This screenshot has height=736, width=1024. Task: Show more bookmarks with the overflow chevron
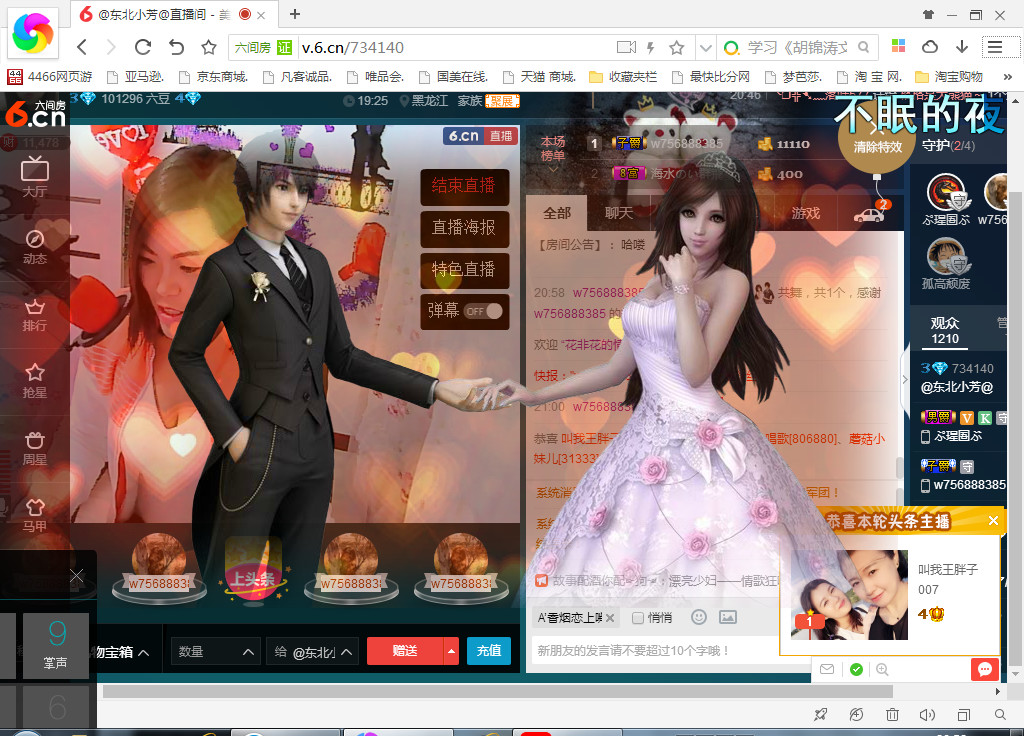click(x=1008, y=77)
